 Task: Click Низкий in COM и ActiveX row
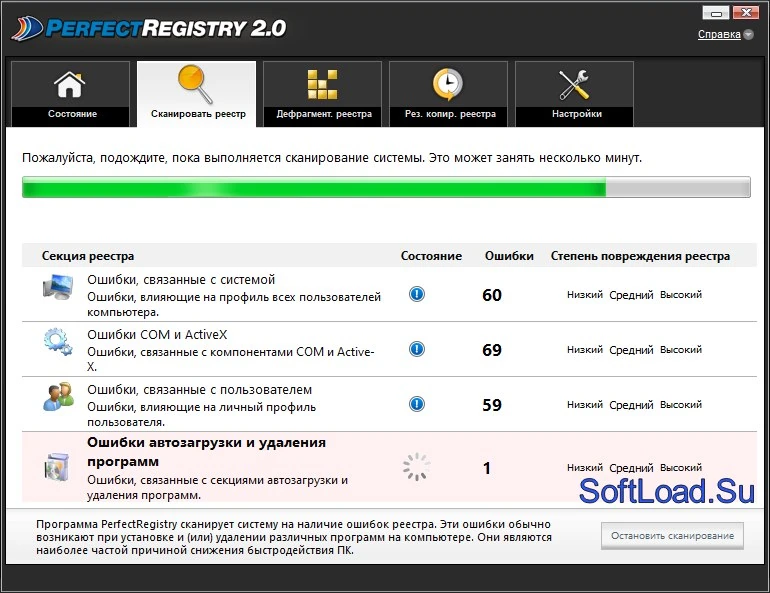pyautogui.click(x=585, y=350)
